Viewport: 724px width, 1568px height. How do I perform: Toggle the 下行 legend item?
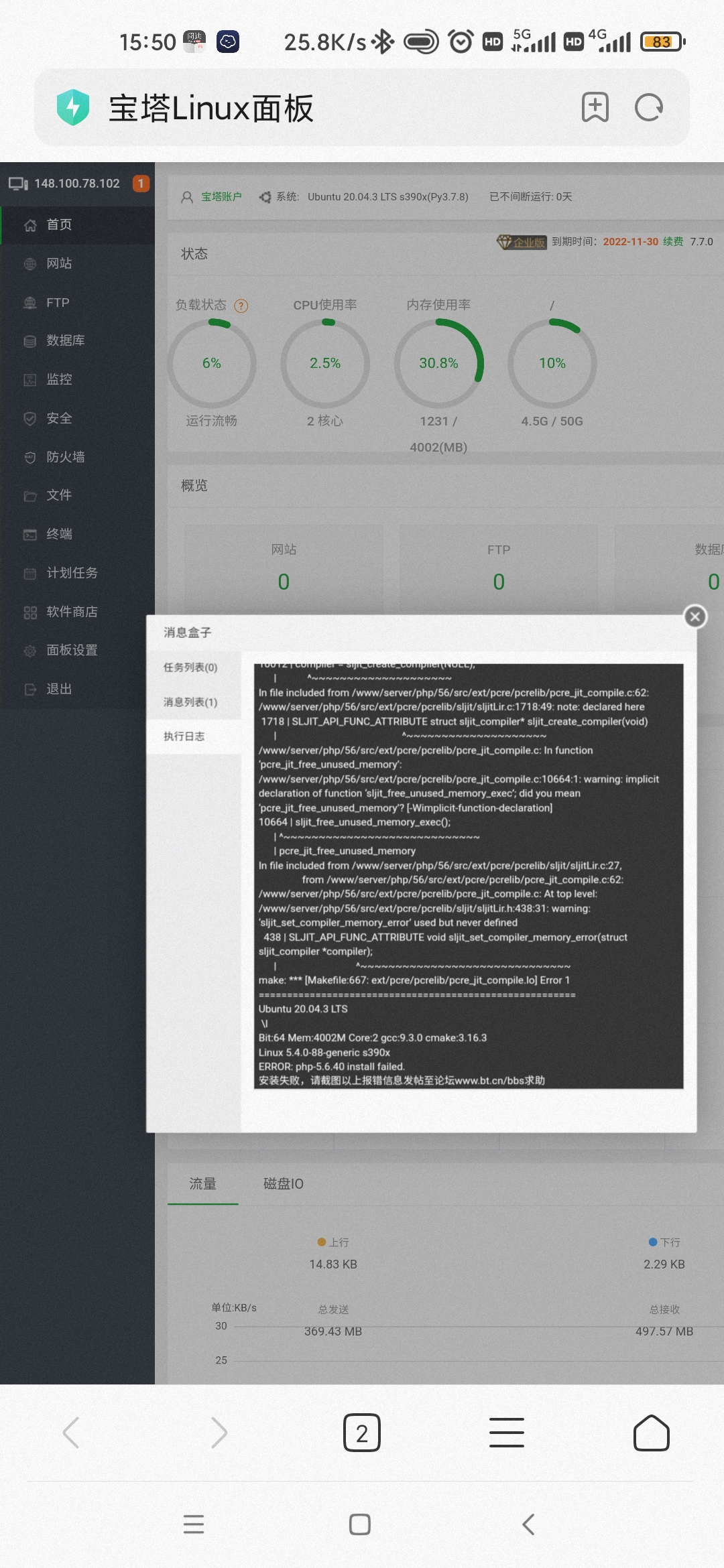click(x=664, y=1242)
